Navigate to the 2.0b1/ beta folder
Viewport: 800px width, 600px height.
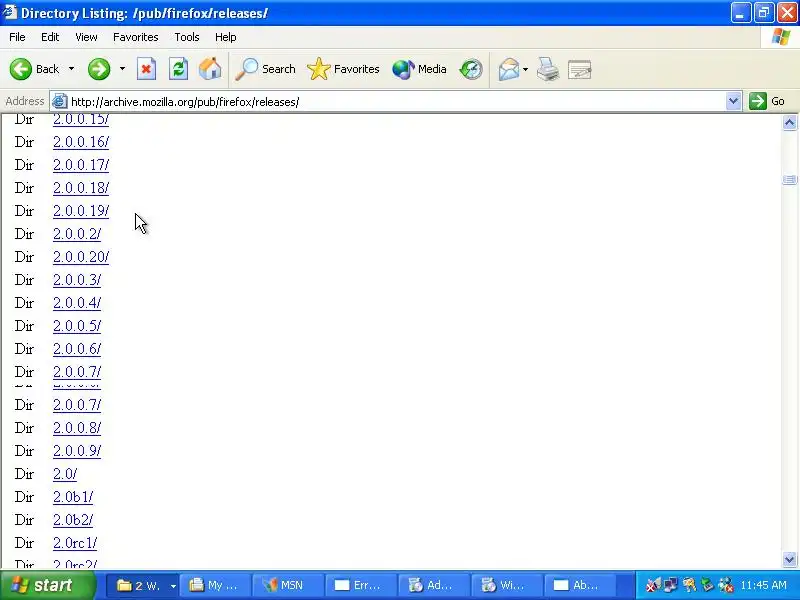pos(73,496)
